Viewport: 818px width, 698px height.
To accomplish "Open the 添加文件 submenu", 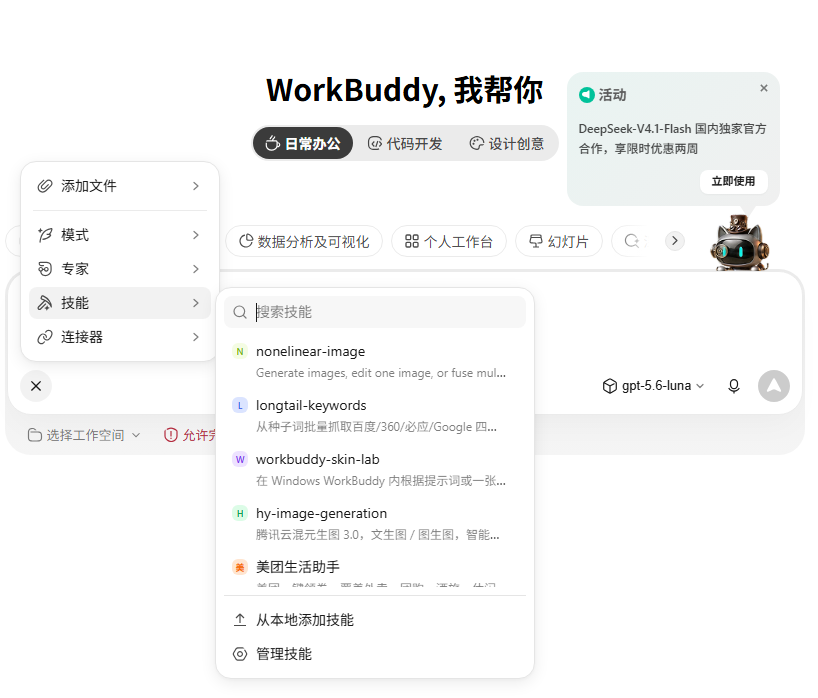I will (x=119, y=186).
